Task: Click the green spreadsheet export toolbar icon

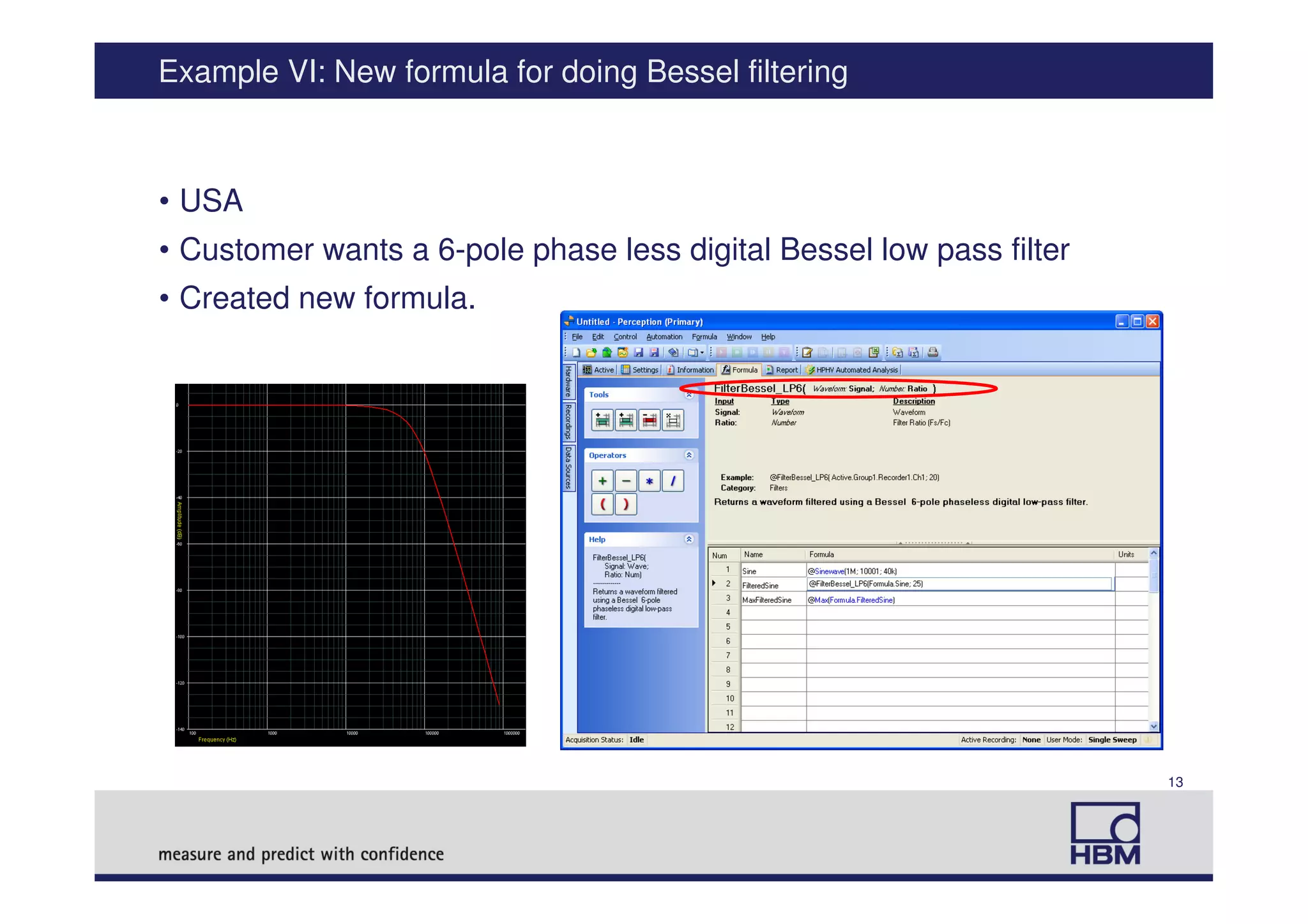Action: pyautogui.click(x=874, y=352)
